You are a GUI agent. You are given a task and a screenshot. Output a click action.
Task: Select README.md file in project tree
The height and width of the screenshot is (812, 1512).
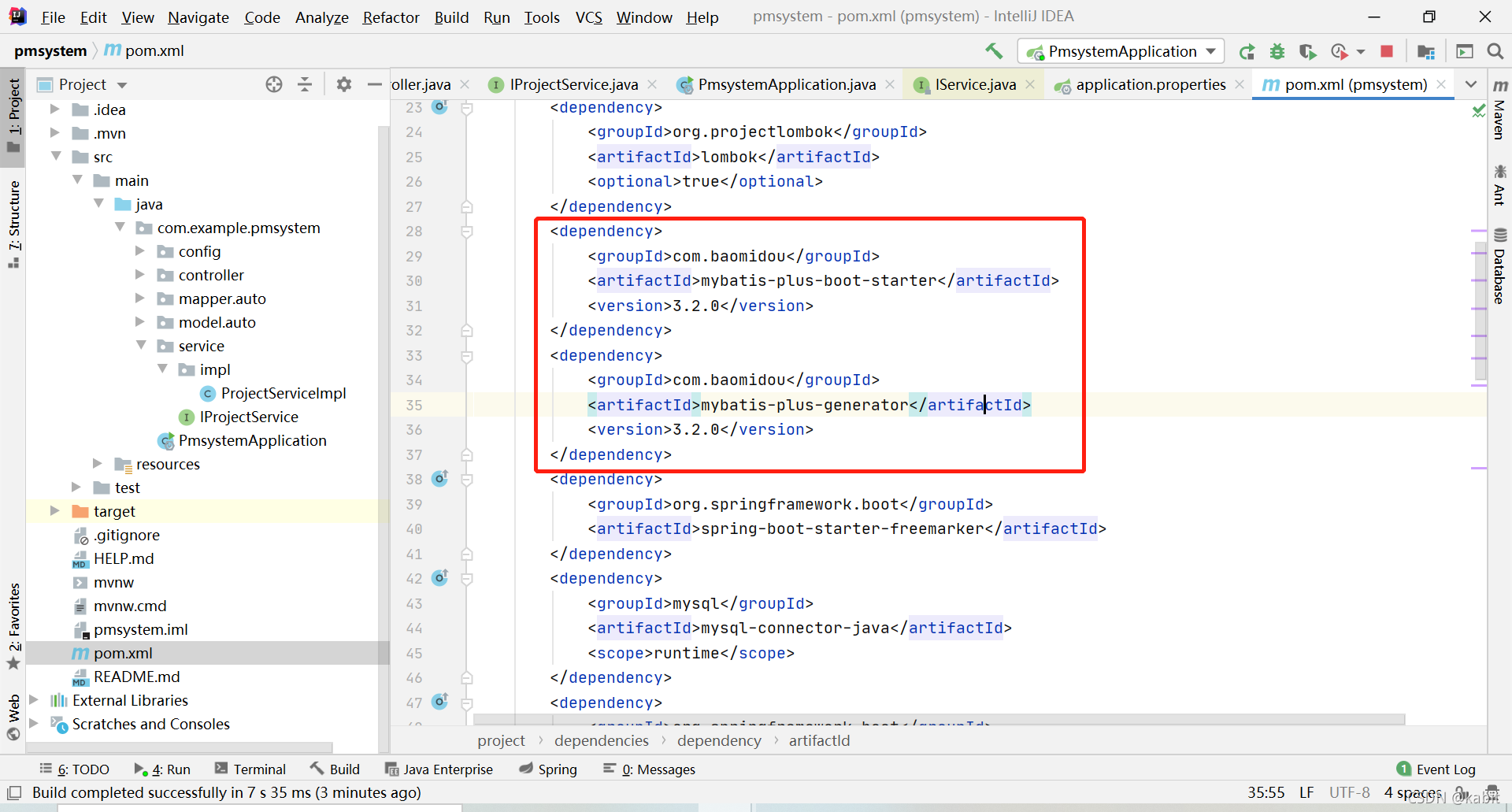click(136, 677)
